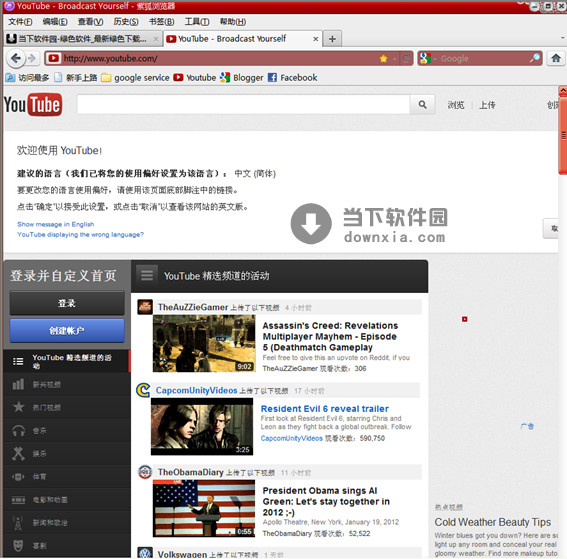Open the Youtube bookmark
The height and width of the screenshot is (559, 567).
click(x=194, y=78)
